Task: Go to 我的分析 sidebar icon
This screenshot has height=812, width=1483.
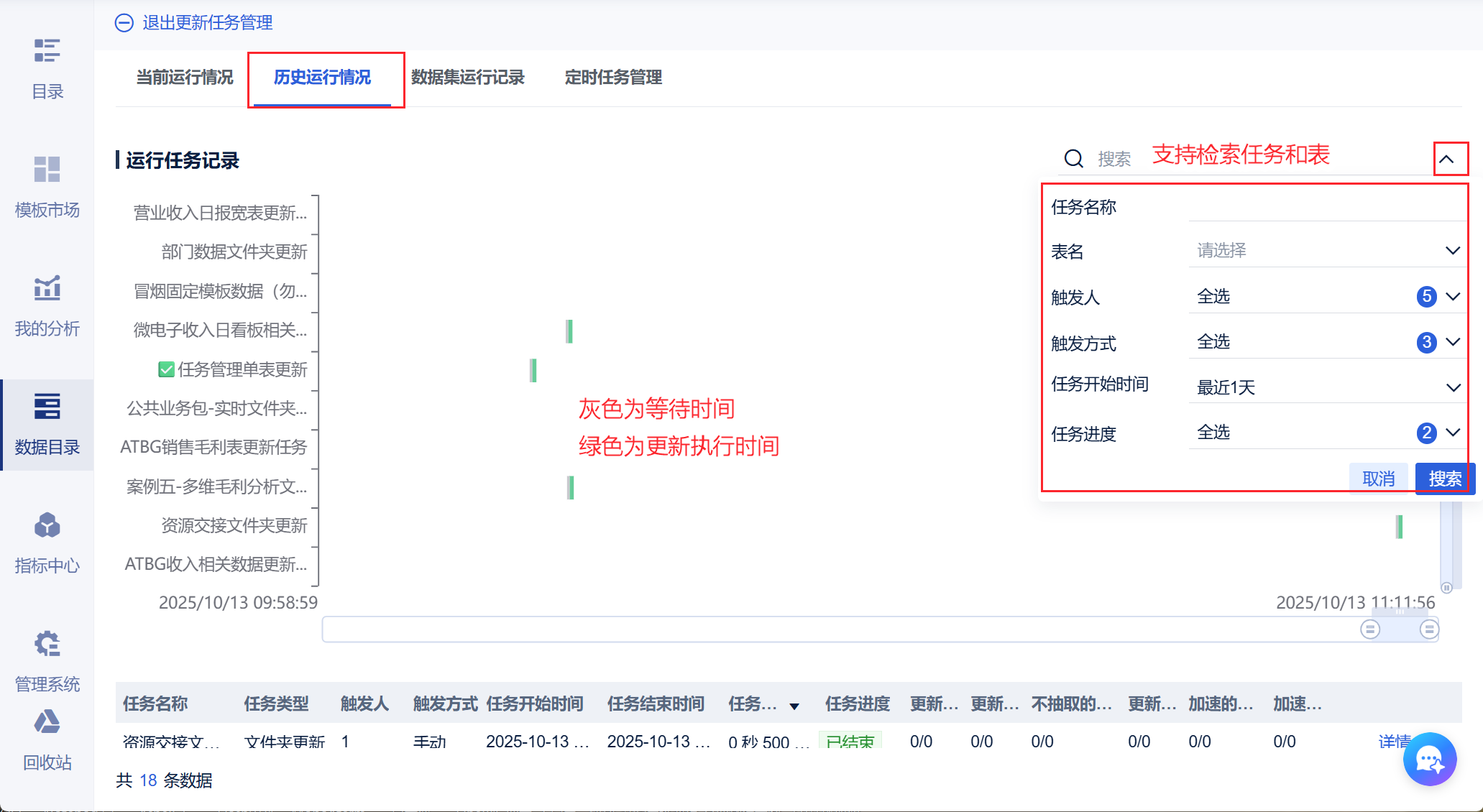Action: click(47, 289)
